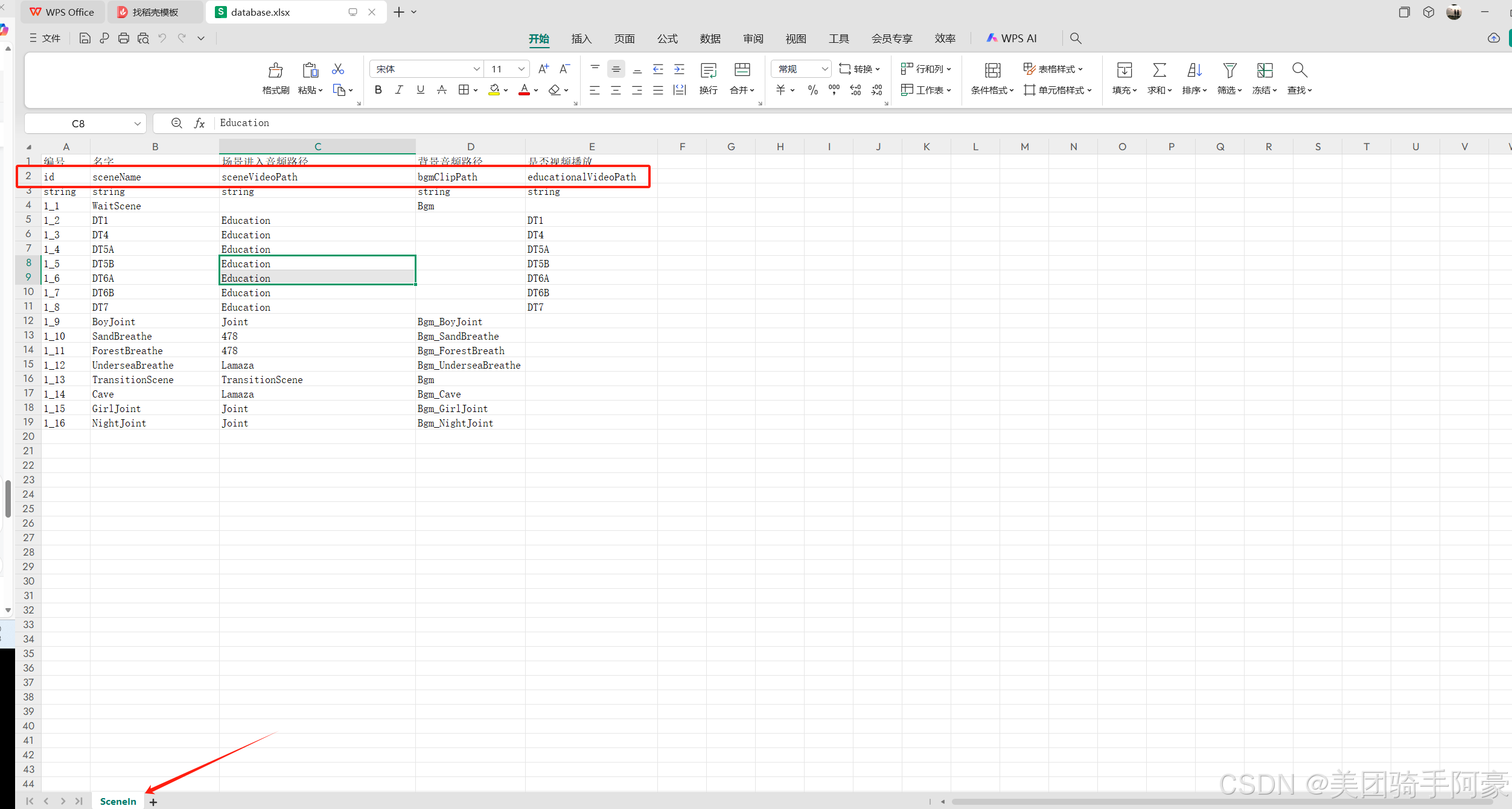1512x809 pixels.
Task: Click the Cut scissors icon
Action: tap(338, 69)
